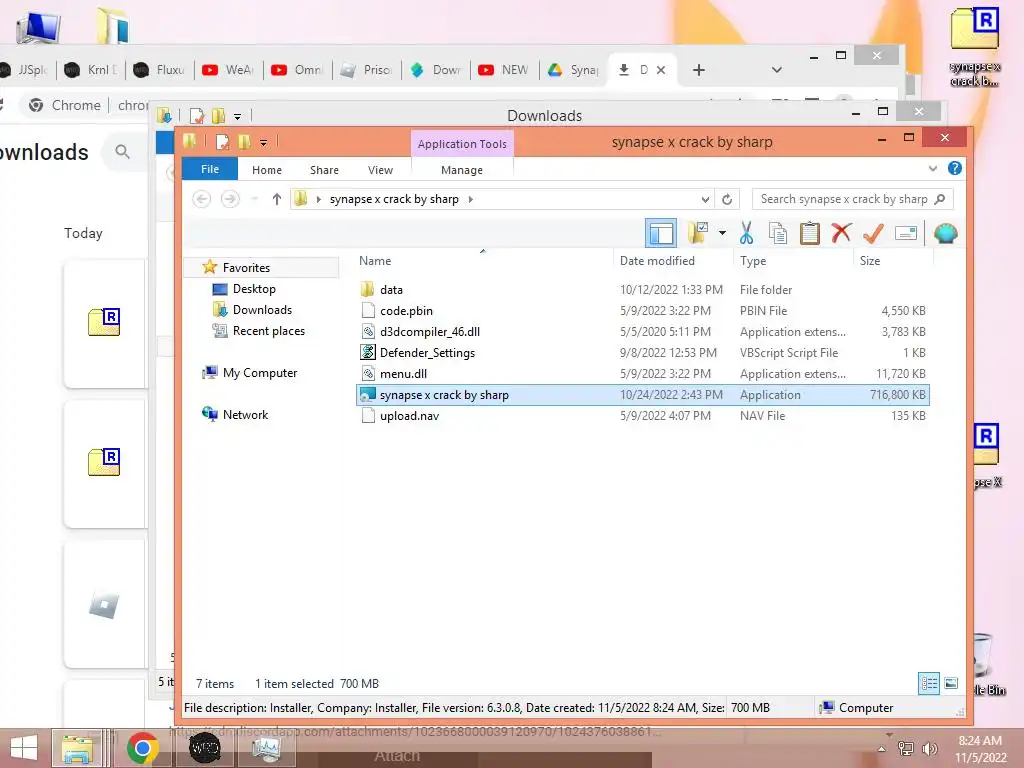This screenshot has width=1024, height=768.
Task: Click the Search synapse x crack field
Action: point(852,199)
